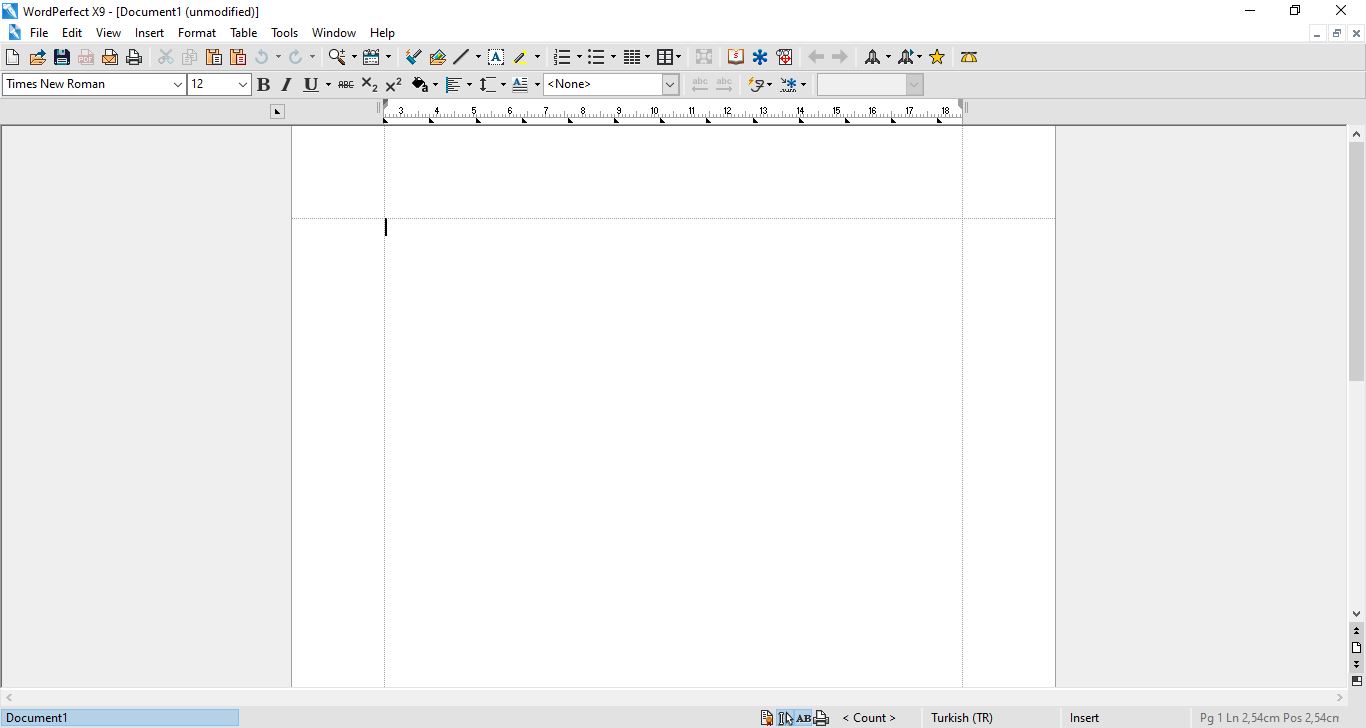Click the PerfectExpert icon
This screenshot has height=728, width=1366.
tap(785, 57)
